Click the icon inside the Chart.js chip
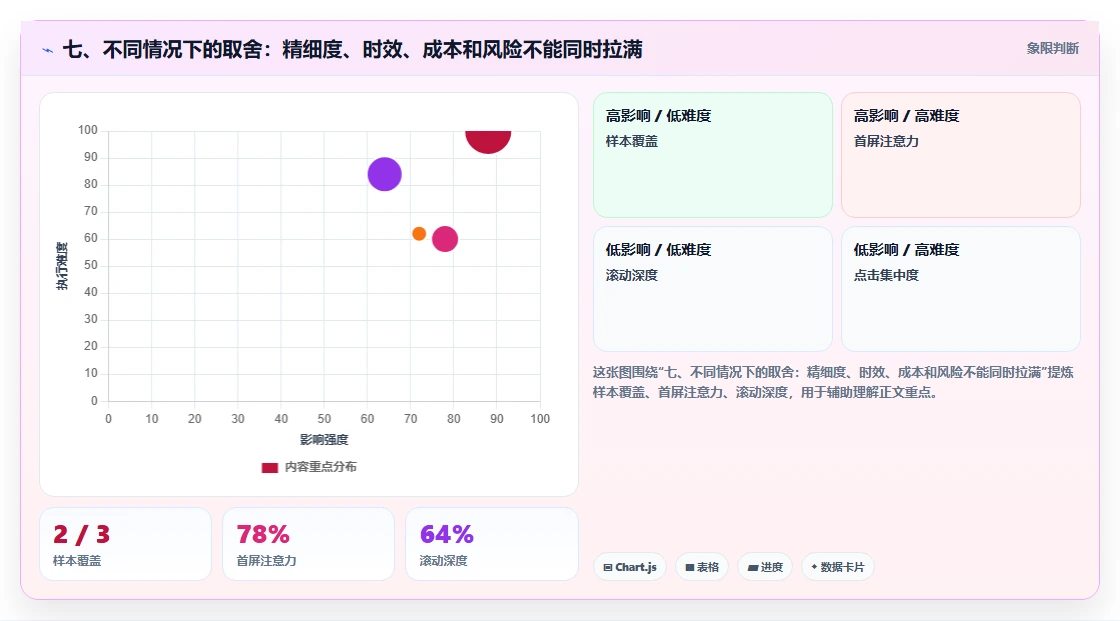This screenshot has height=621, width=1120. [608, 567]
